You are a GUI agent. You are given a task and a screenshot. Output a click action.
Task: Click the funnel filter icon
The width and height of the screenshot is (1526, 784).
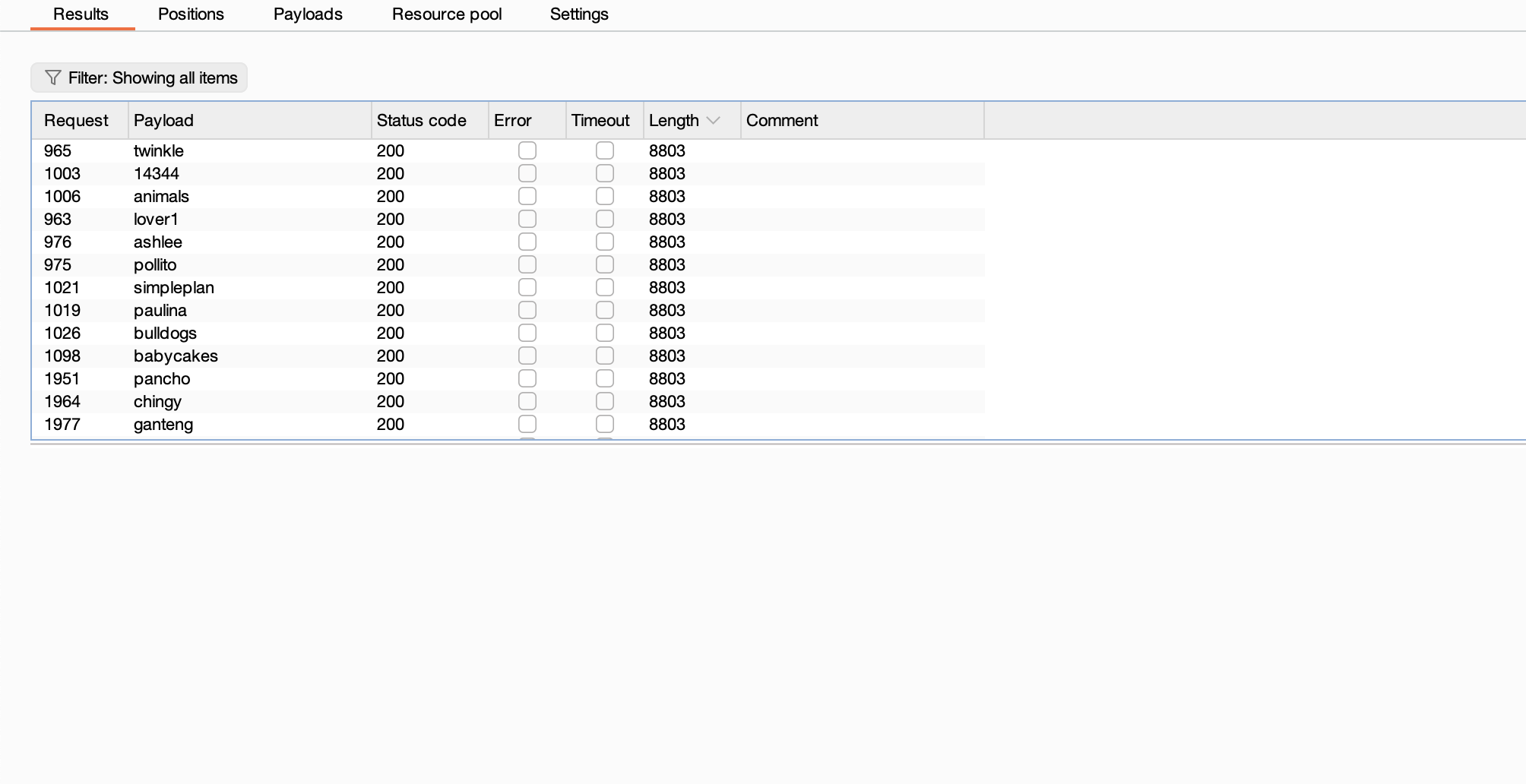pos(52,77)
